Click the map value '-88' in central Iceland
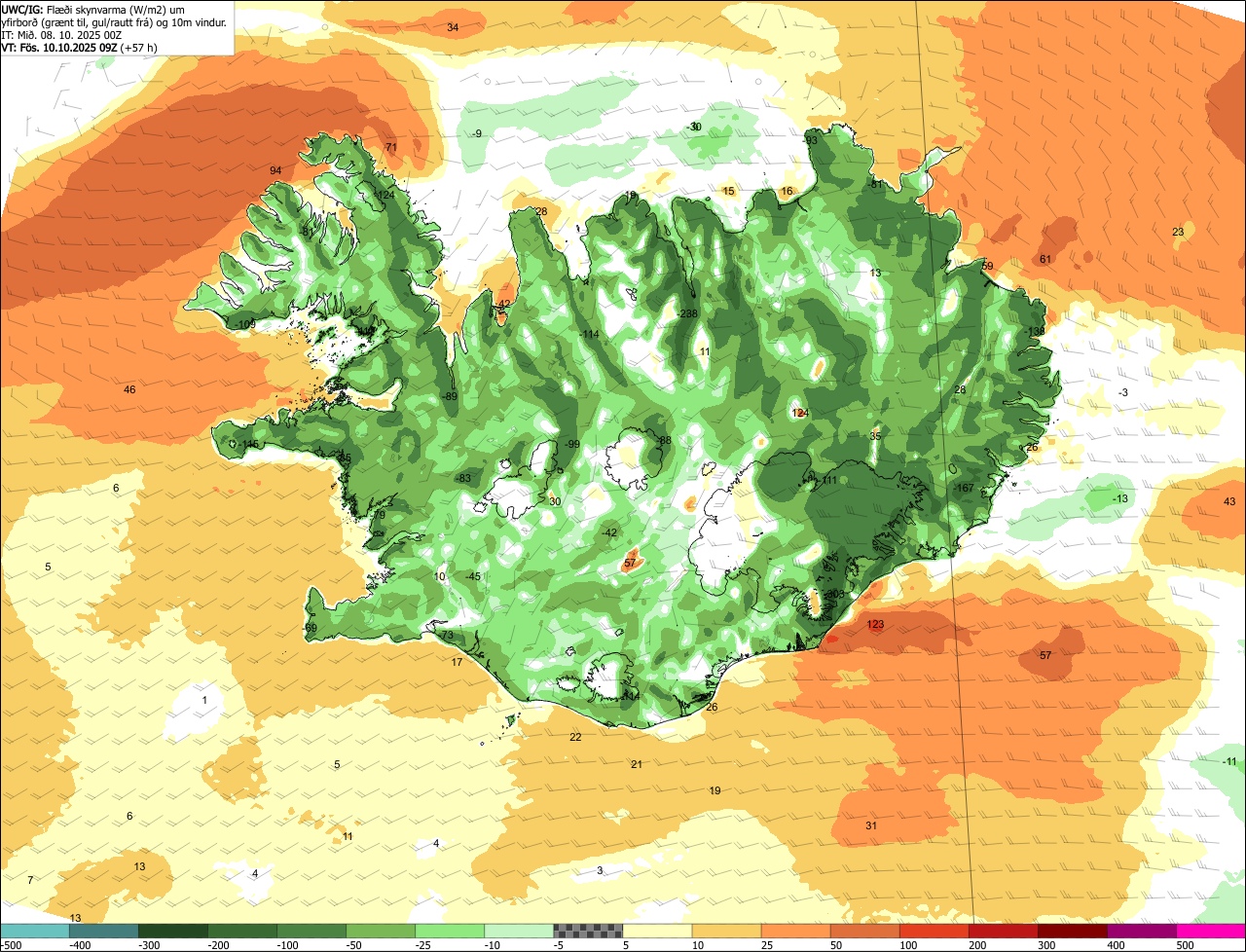 (x=663, y=441)
